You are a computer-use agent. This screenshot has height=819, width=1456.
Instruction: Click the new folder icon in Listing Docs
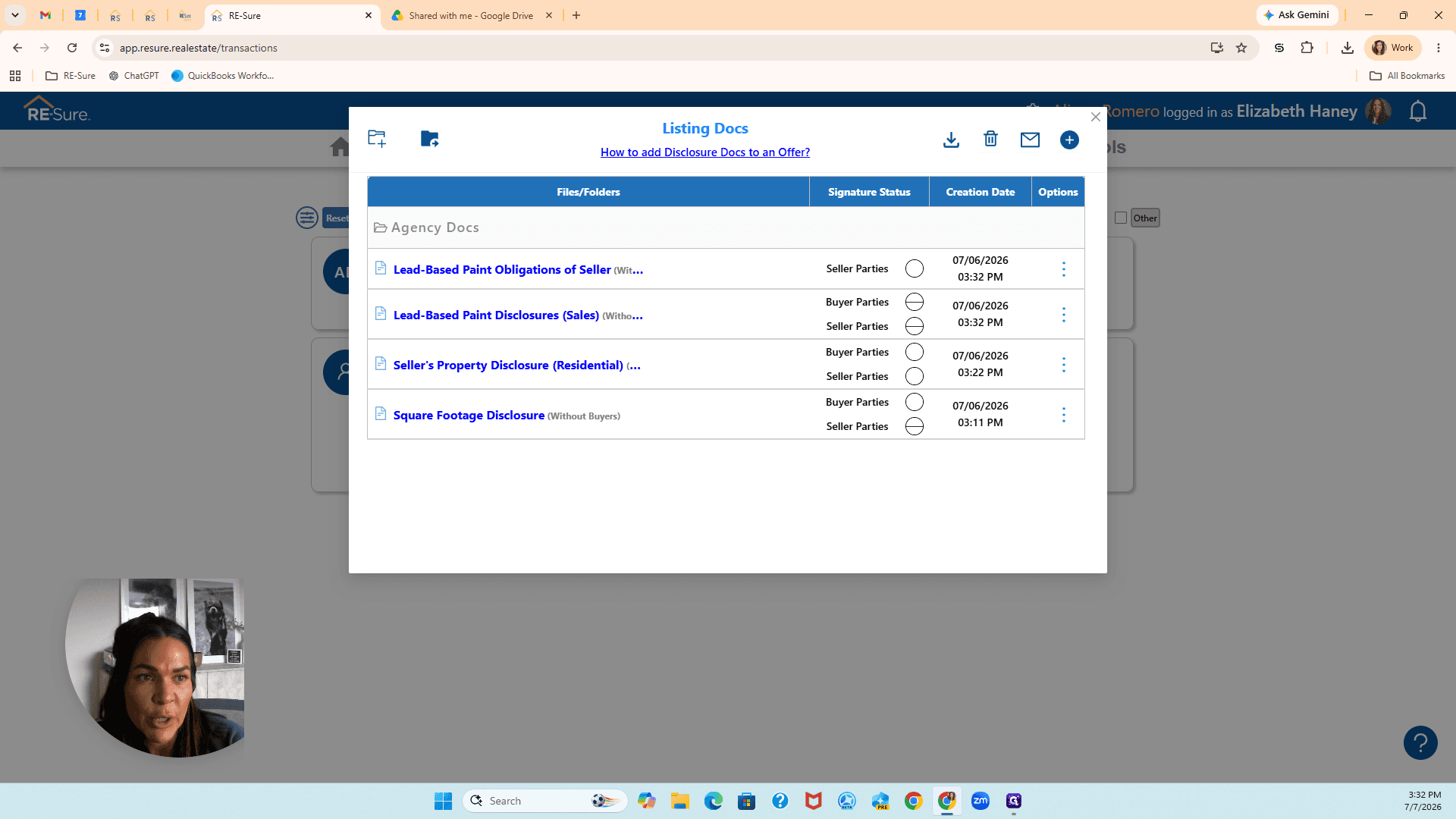click(x=377, y=139)
